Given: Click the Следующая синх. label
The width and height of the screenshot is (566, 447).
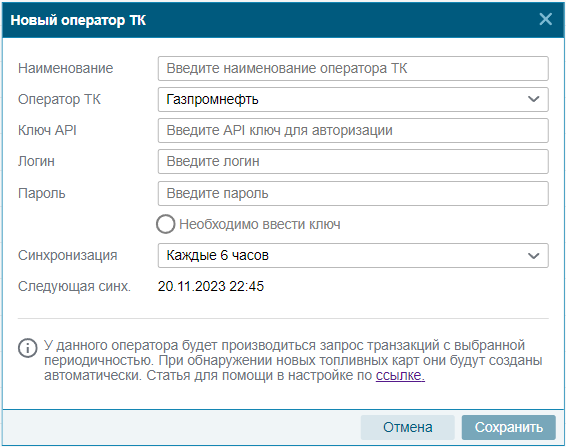Looking at the screenshot, I should [74, 287].
